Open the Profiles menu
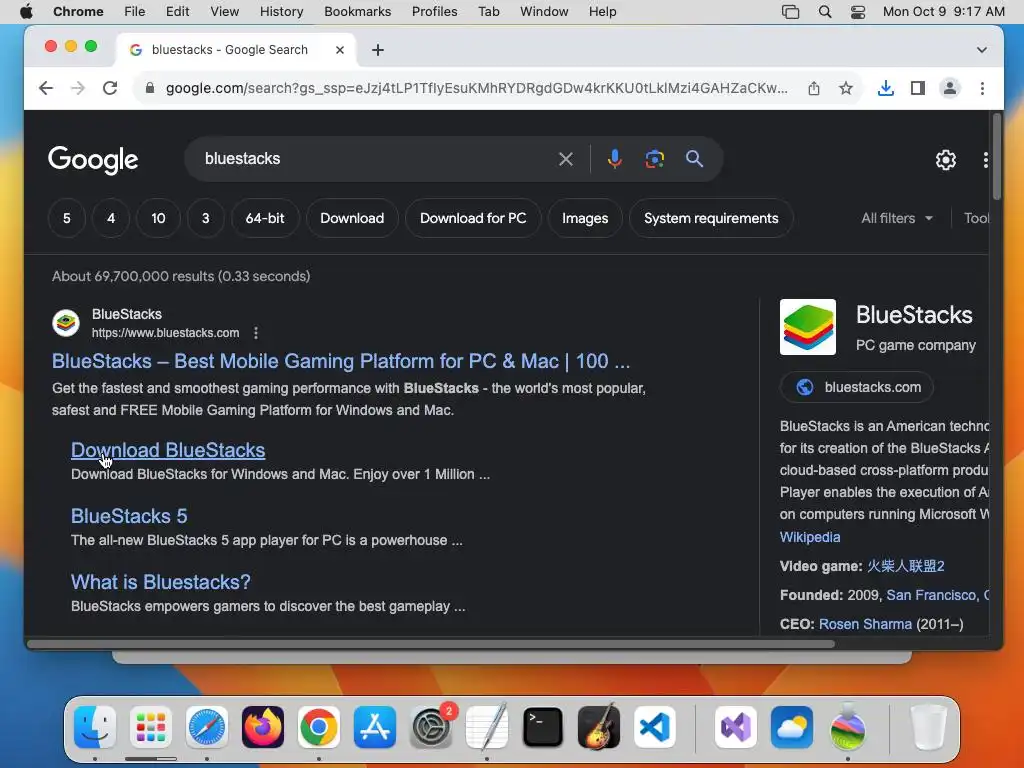1024x768 pixels. click(434, 12)
